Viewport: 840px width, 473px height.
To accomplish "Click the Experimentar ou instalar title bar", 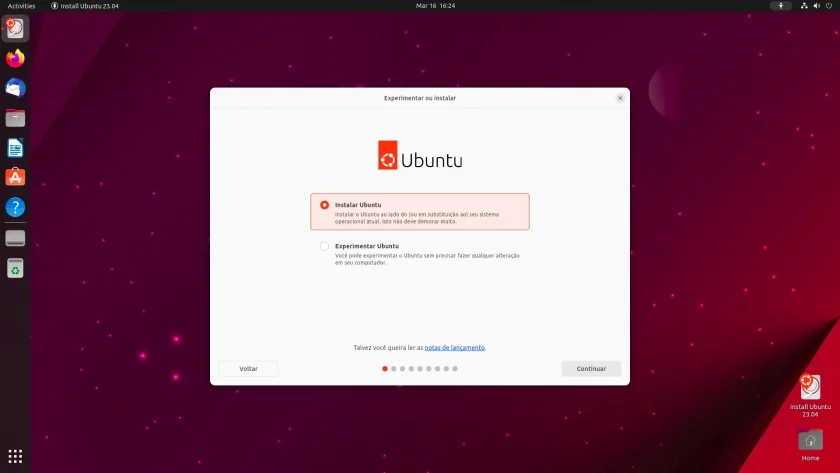I will click(420, 98).
